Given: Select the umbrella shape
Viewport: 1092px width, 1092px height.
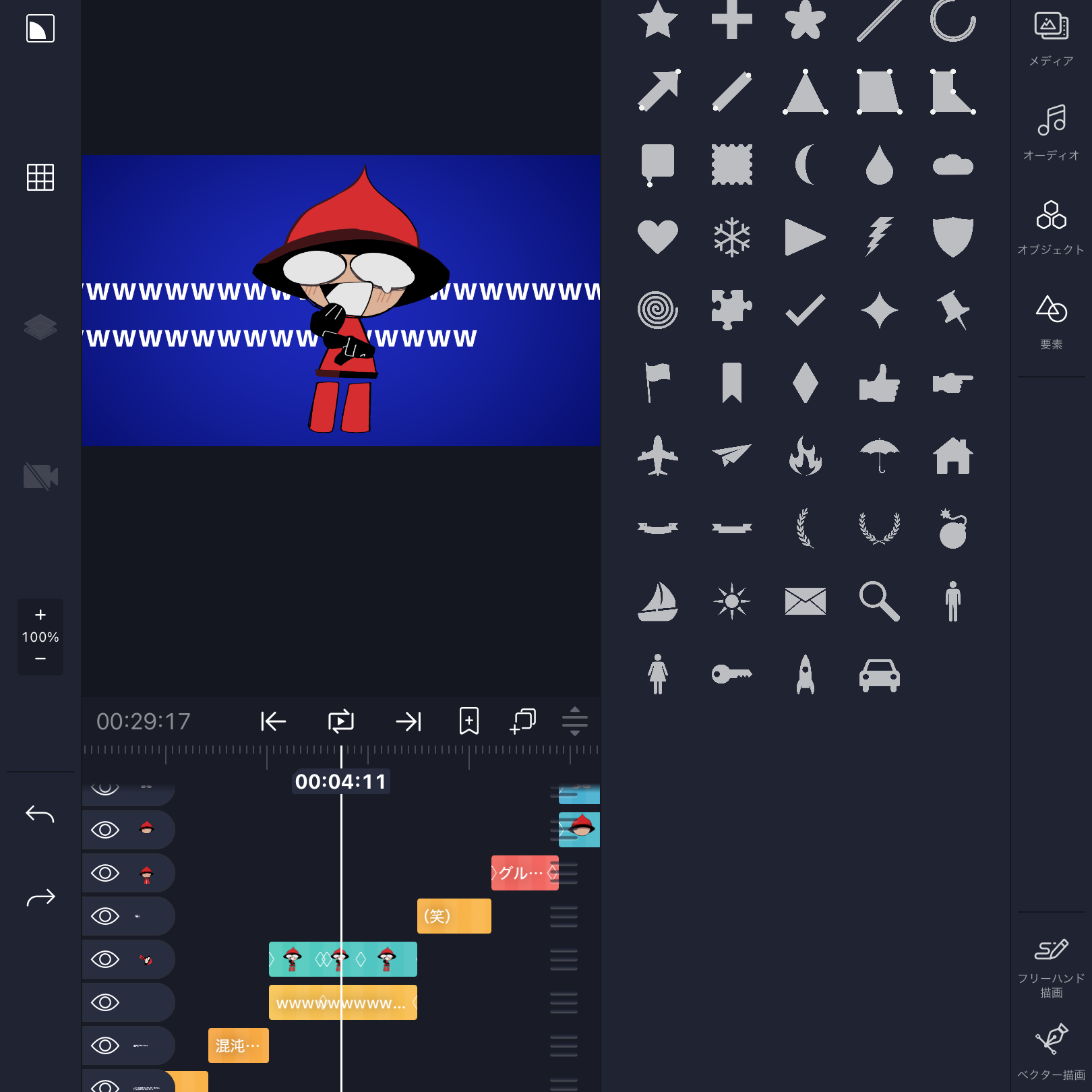Looking at the screenshot, I should (x=878, y=456).
